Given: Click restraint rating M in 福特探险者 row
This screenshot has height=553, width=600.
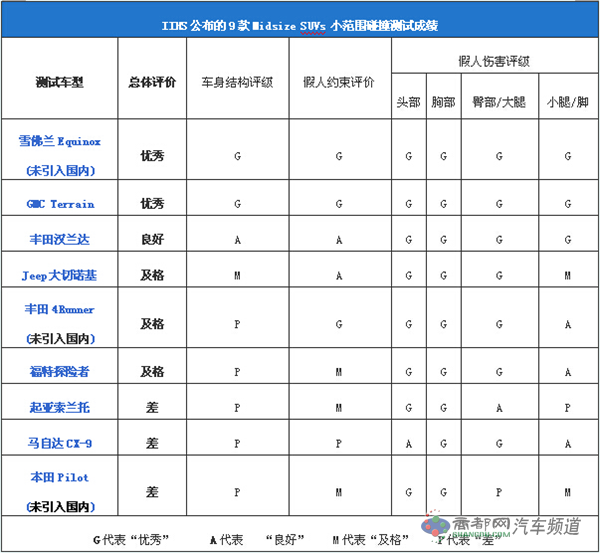Looking at the screenshot, I should click(x=339, y=372).
